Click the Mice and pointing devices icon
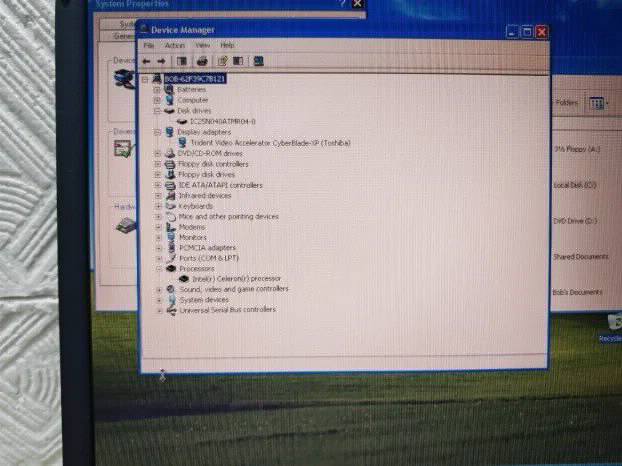Viewport: 622px width, 466px height. click(171, 217)
